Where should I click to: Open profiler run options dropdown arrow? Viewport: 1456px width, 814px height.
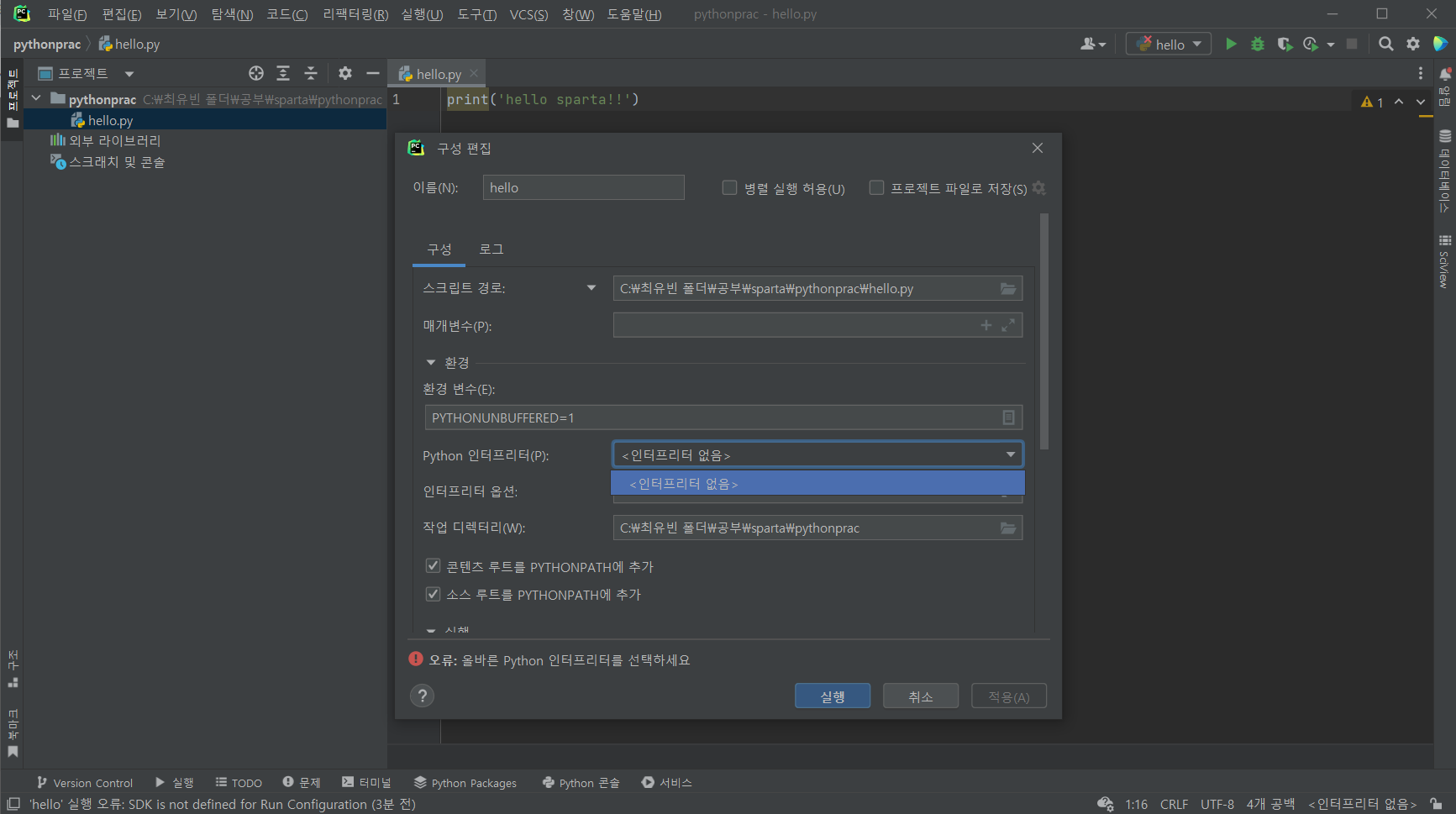(1331, 45)
